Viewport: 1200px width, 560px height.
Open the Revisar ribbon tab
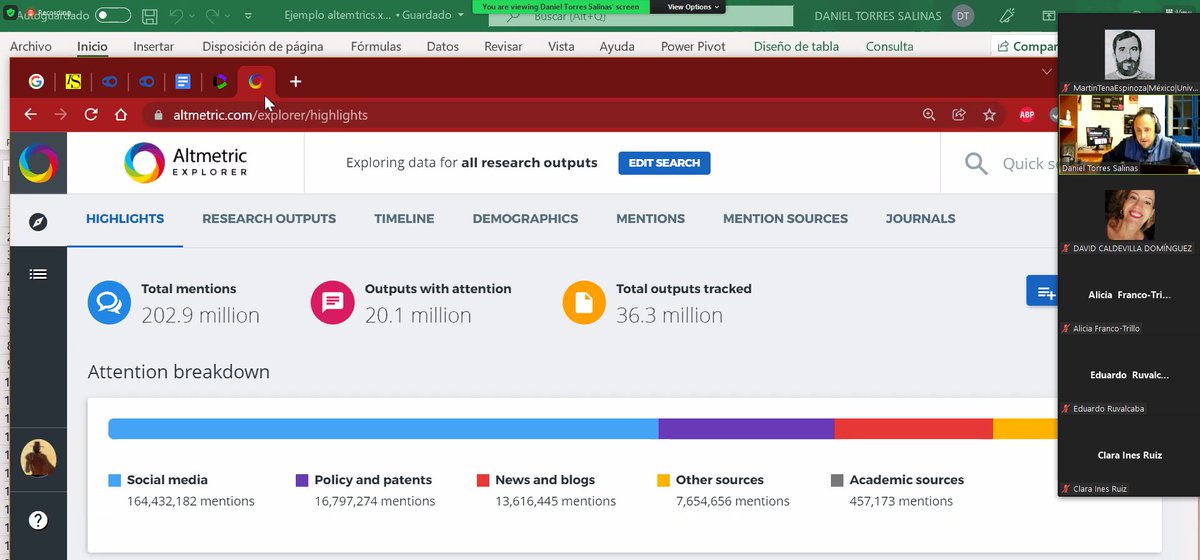point(503,46)
